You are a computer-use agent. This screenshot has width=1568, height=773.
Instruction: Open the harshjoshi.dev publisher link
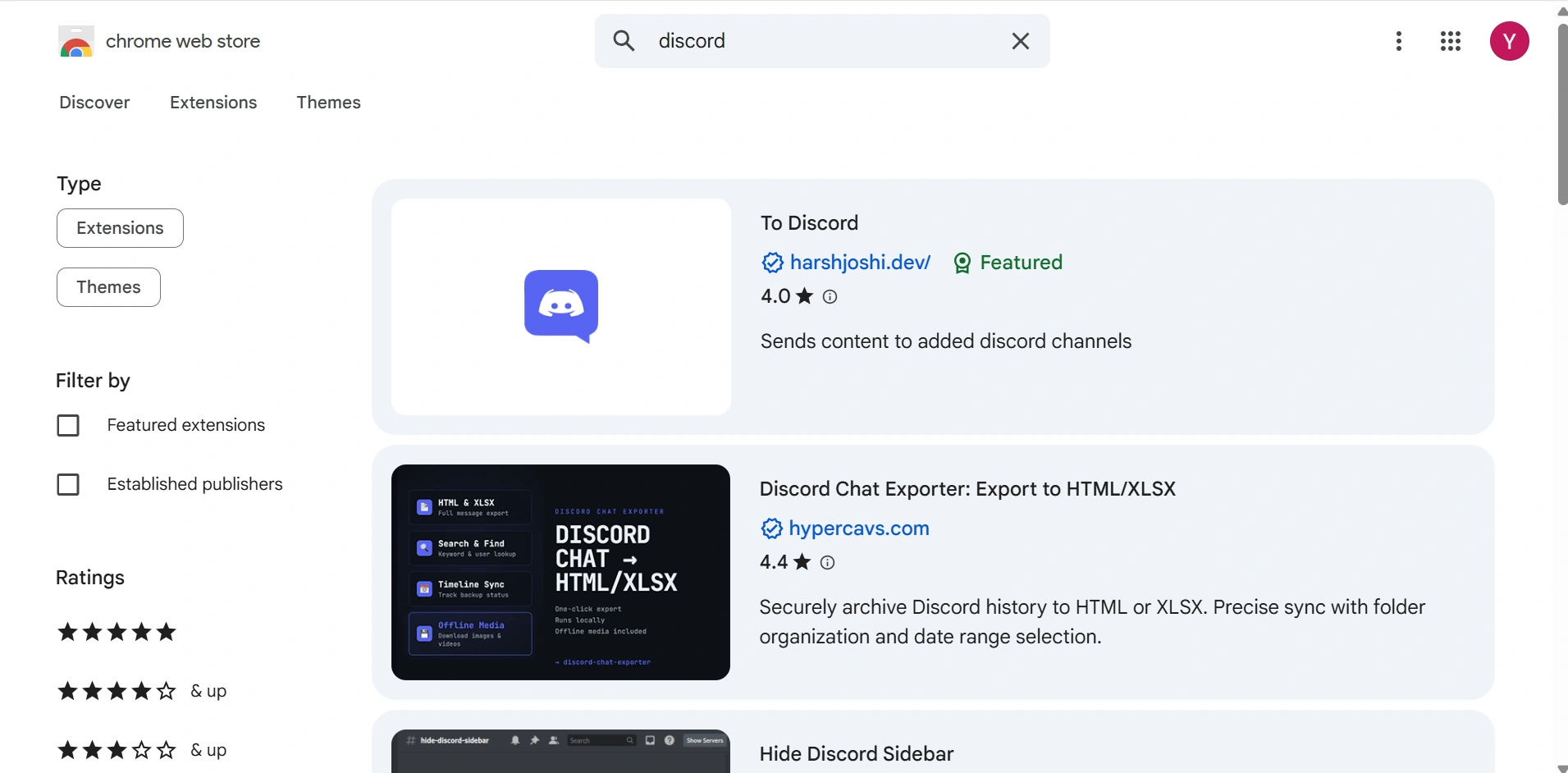861,263
